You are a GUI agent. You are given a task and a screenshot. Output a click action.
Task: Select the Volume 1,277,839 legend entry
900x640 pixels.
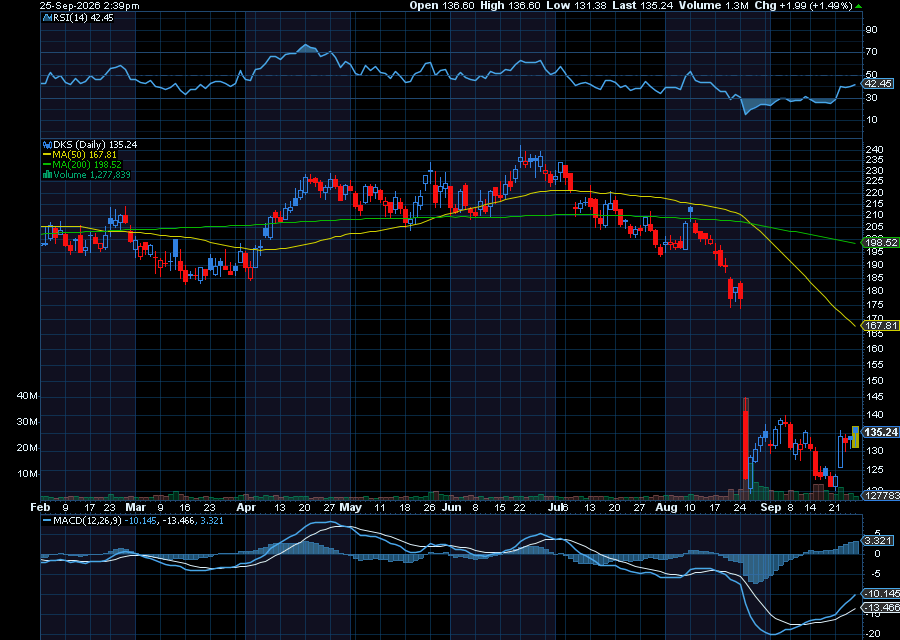pos(92,174)
